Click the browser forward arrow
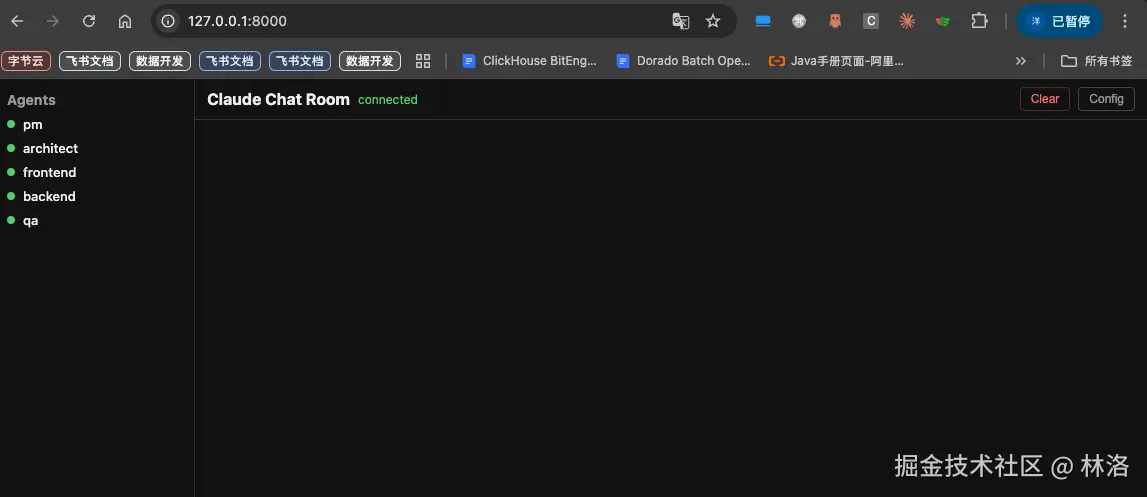This screenshot has width=1147, height=497. (53, 21)
